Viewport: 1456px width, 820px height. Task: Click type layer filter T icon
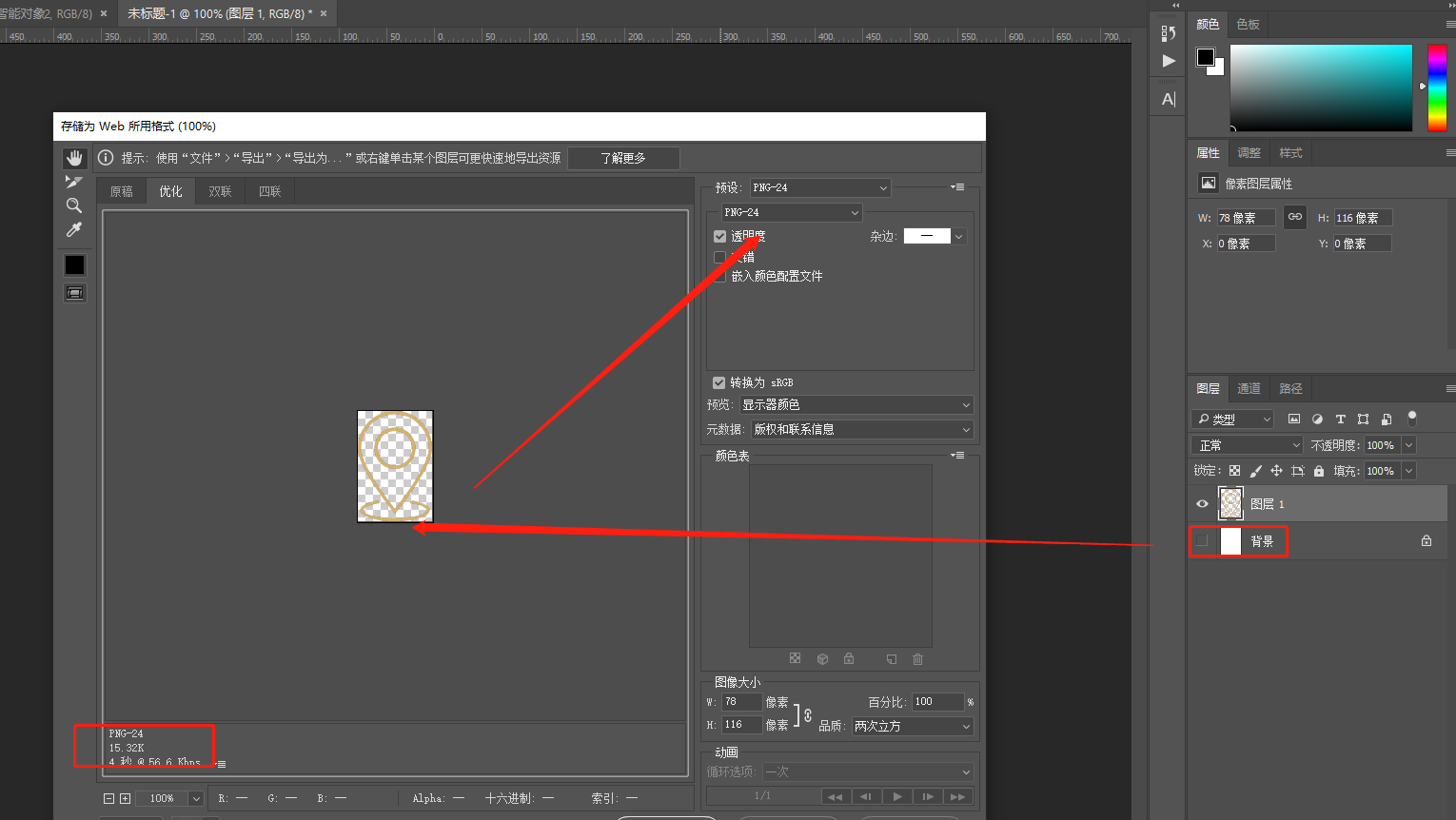(x=1340, y=419)
